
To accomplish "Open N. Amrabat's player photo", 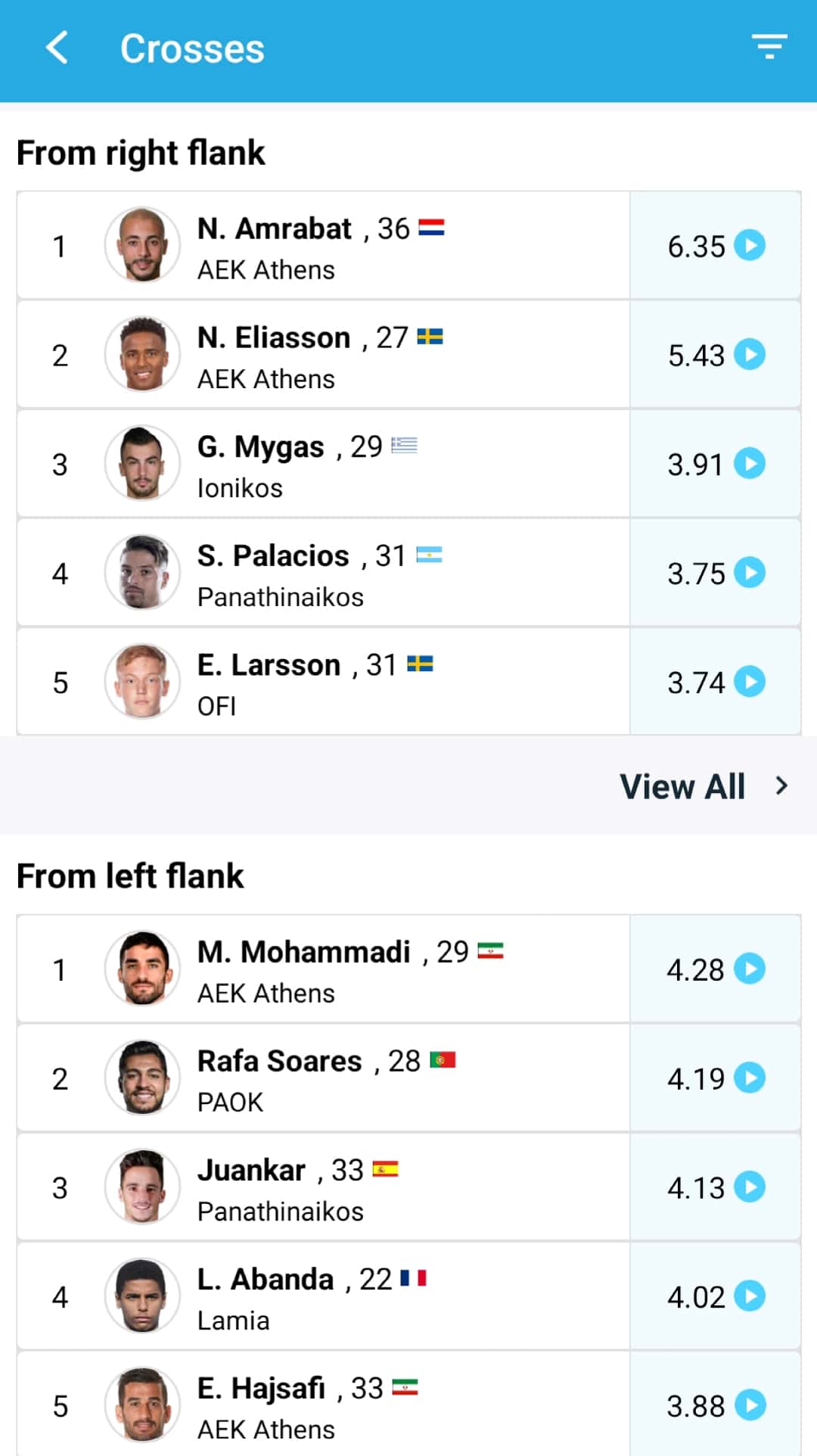I will click(142, 245).
